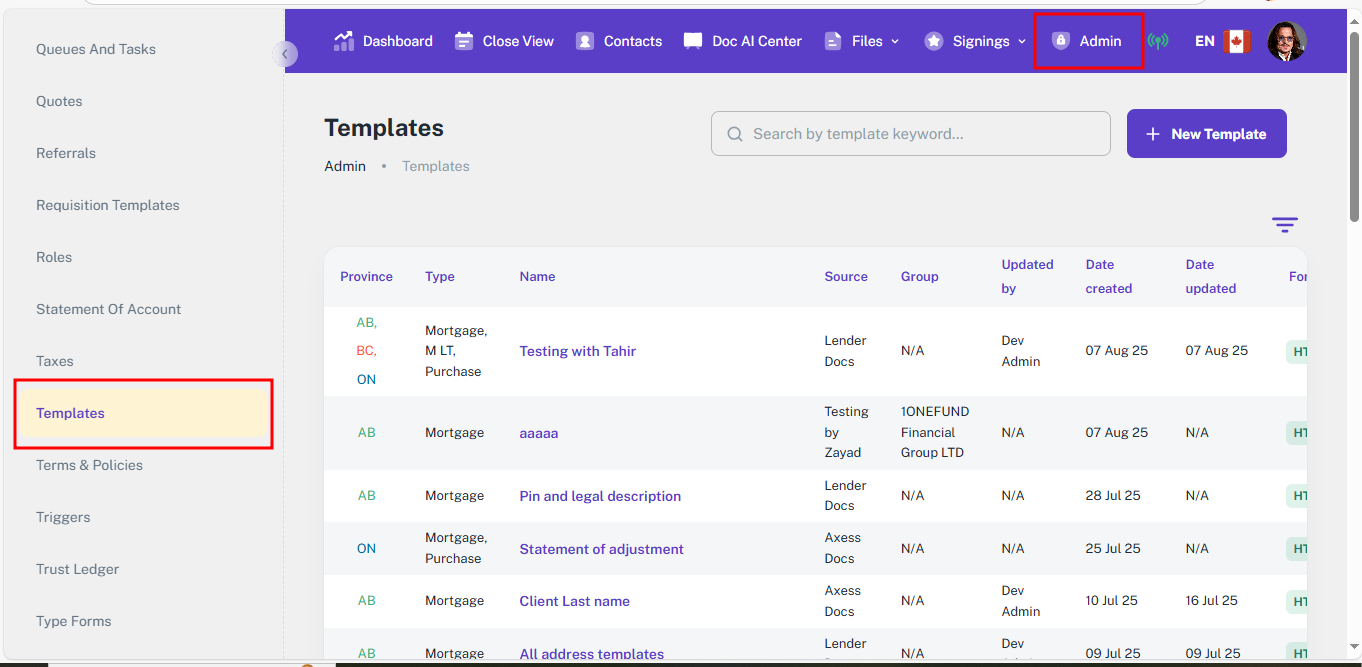Open the filter icon above table
Screen dimensions: 1362x667
1285,225
